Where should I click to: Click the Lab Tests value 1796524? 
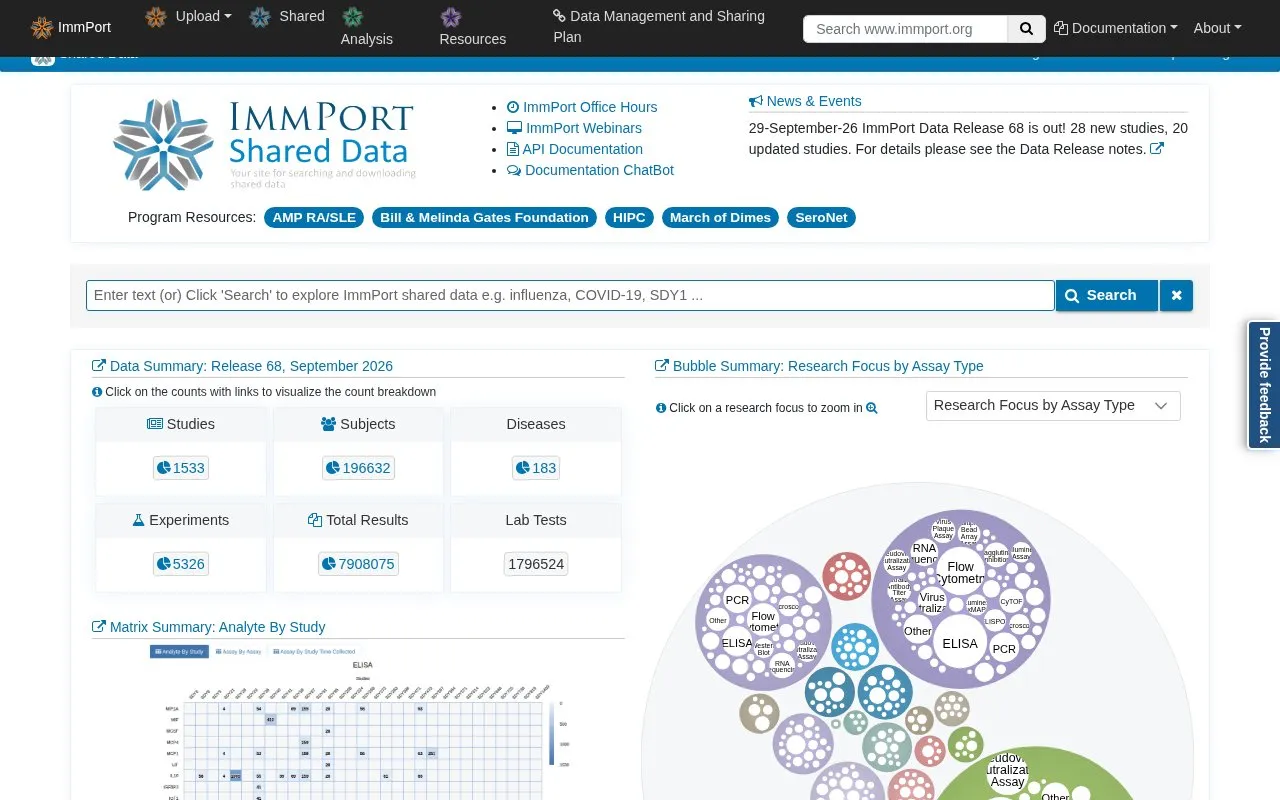tap(536, 564)
